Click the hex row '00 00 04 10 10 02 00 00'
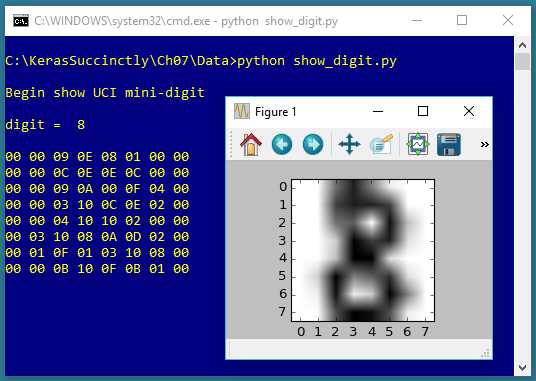The height and width of the screenshot is (381, 536). tap(97, 221)
